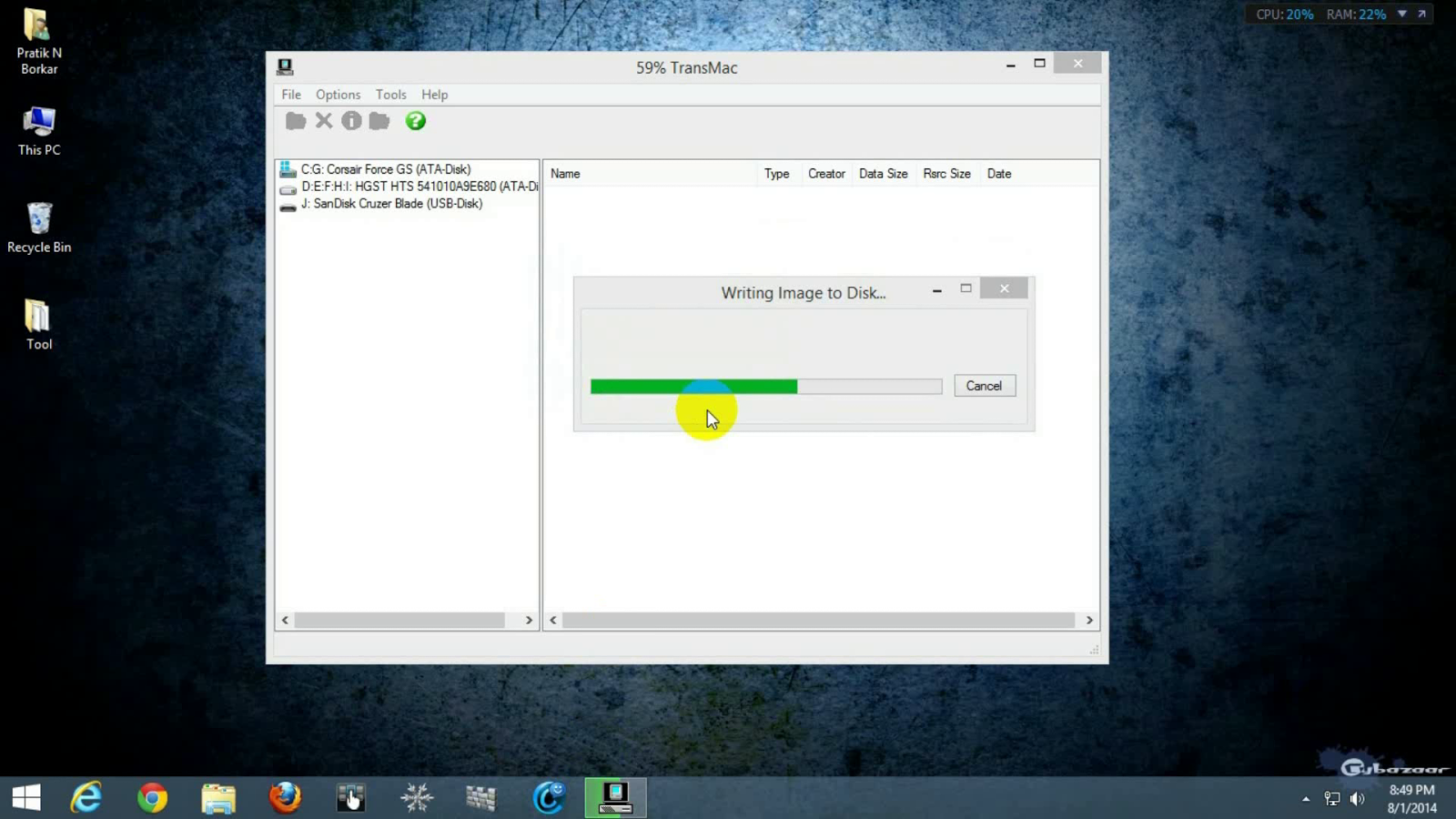Click the folder icon beside the info icon
The height and width of the screenshot is (819, 1456).
point(379,121)
